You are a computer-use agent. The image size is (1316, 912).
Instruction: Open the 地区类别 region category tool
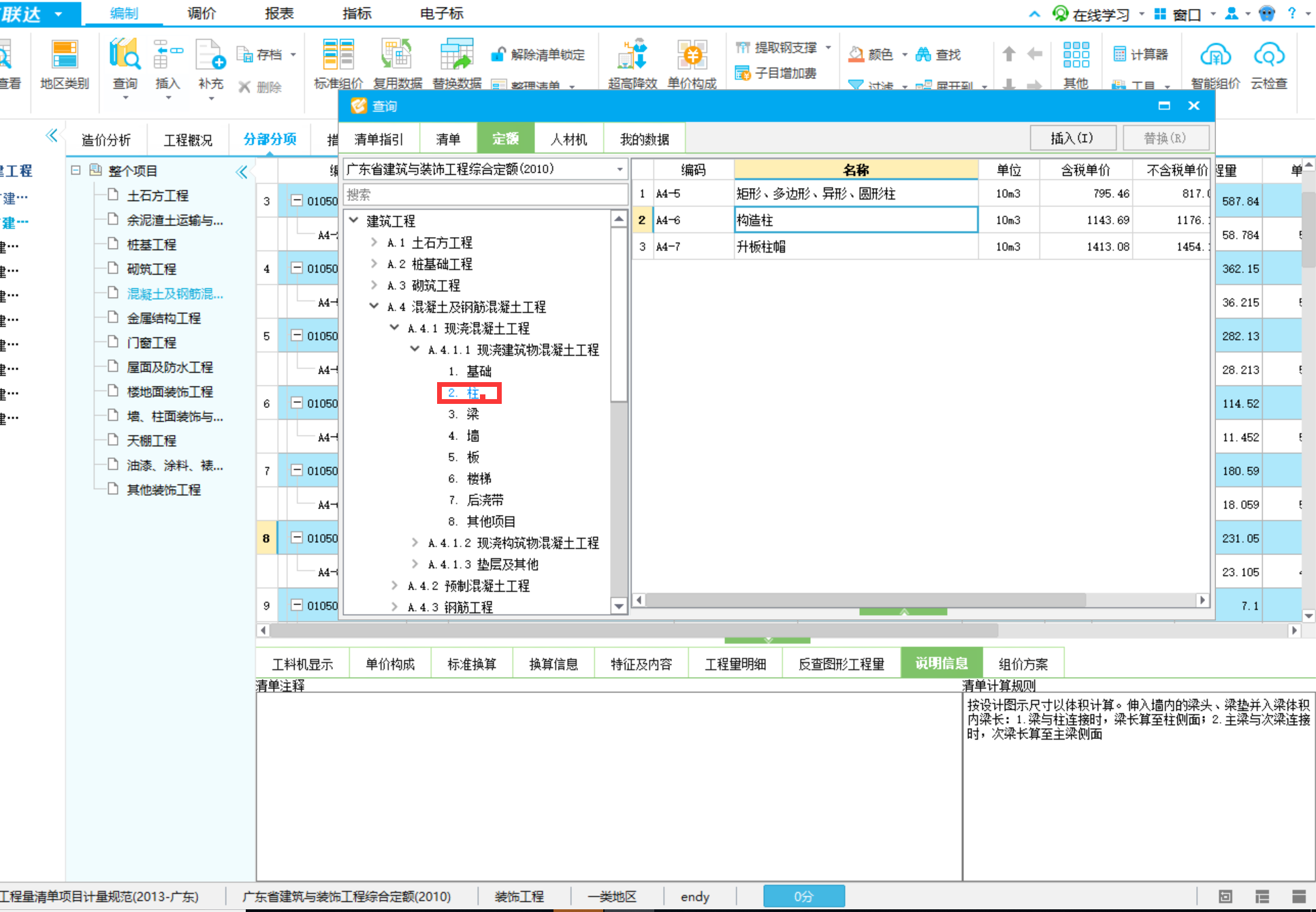[64, 65]
